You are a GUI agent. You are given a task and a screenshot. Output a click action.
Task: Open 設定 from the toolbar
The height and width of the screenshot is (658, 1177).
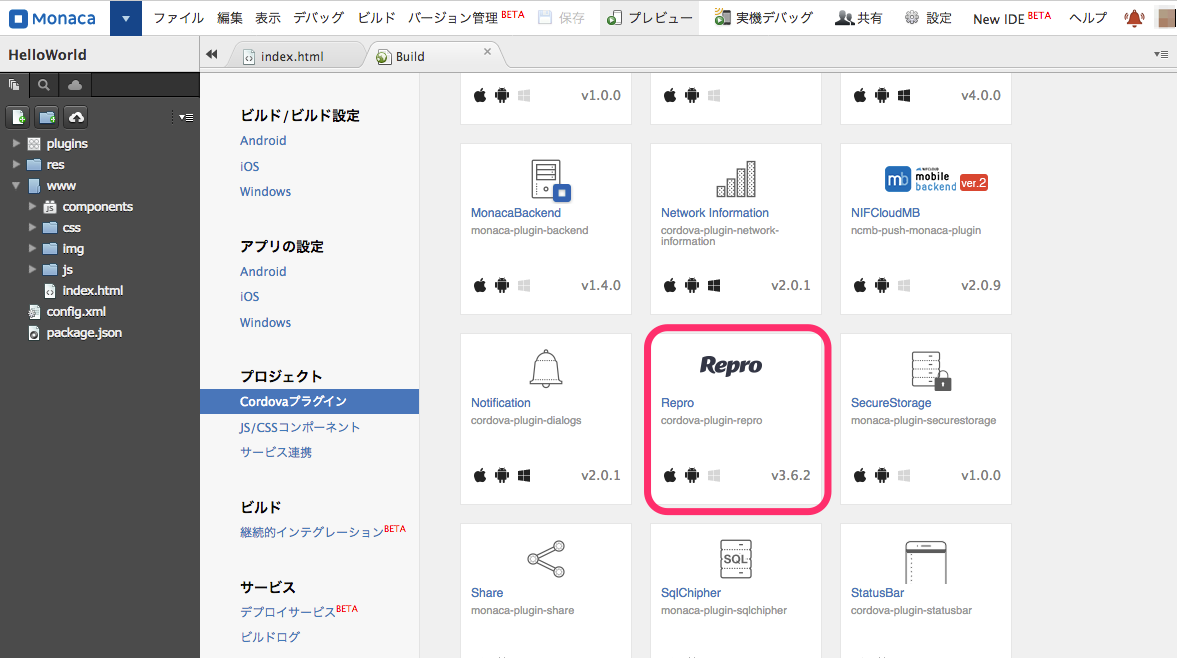pos(928,18)
